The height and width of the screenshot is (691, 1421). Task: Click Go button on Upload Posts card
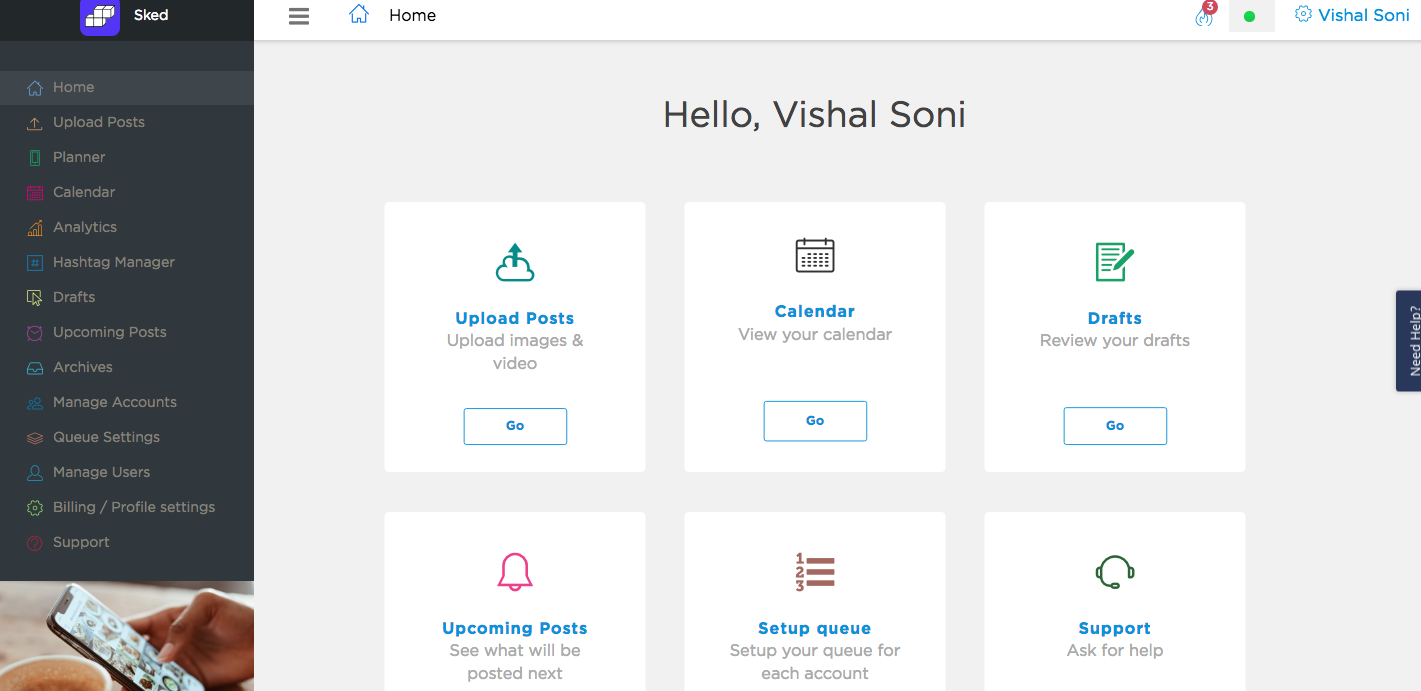click(515, 426)
